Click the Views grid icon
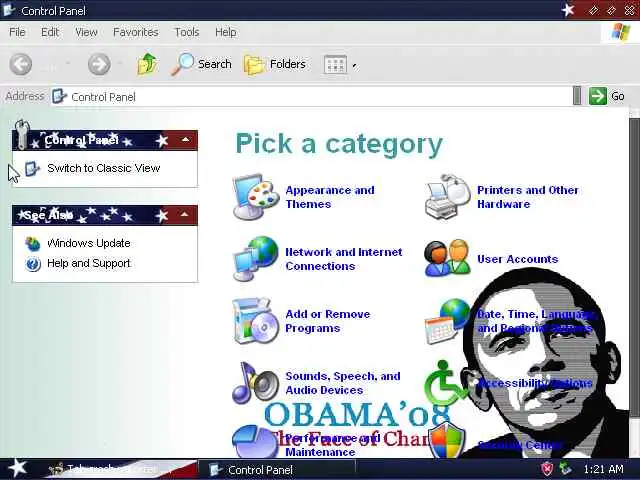 click(335, 64)
